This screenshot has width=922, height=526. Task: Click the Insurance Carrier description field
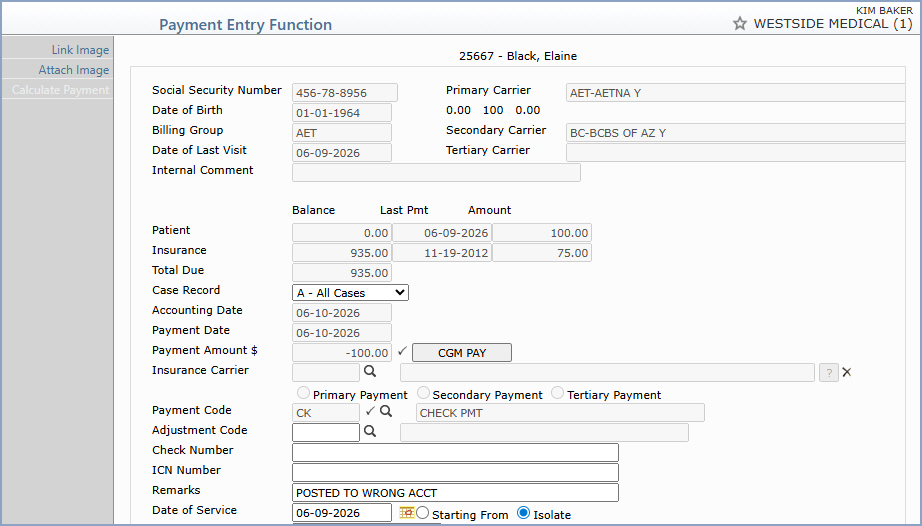607,373
